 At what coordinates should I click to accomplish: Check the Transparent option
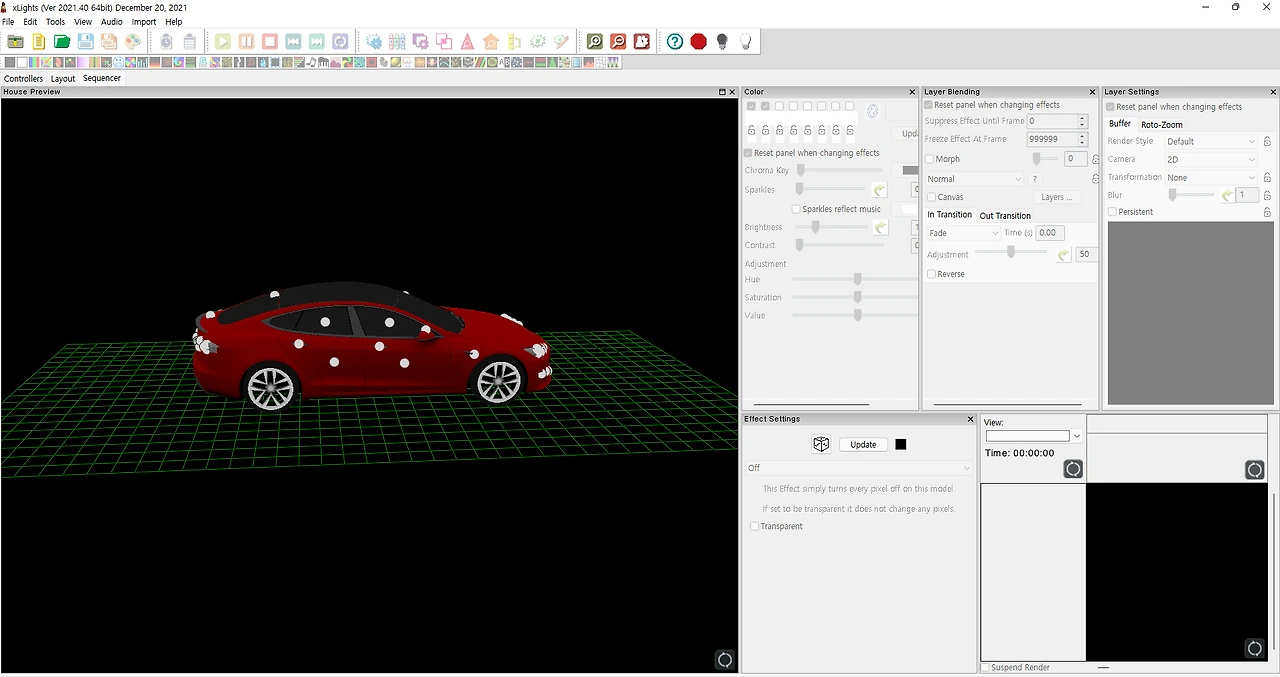click(754, 526)
